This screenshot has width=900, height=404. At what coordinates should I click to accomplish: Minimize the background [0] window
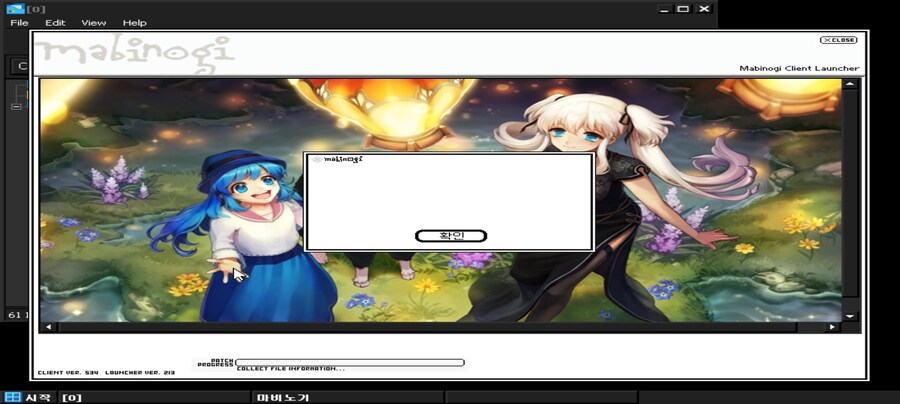[x=665, y=9]
